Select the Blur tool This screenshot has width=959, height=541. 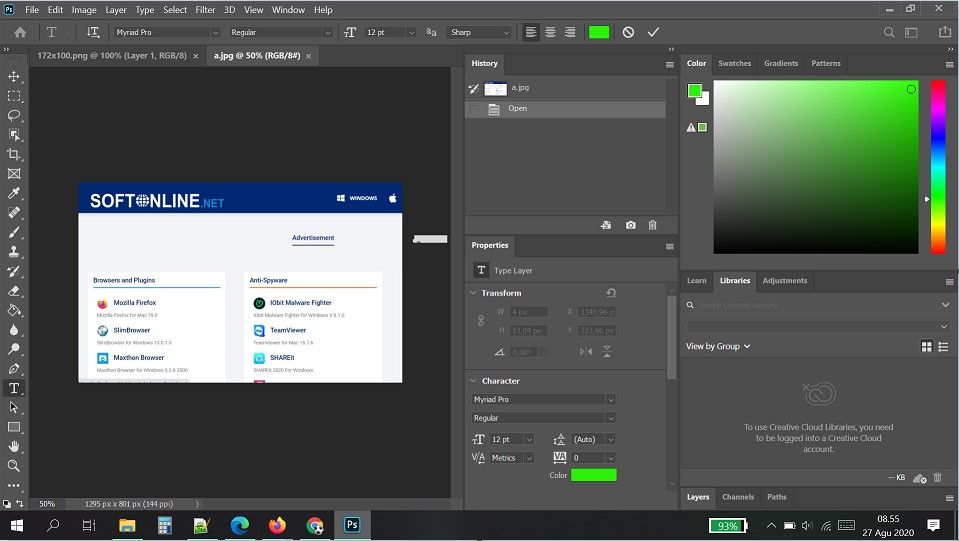13,330
